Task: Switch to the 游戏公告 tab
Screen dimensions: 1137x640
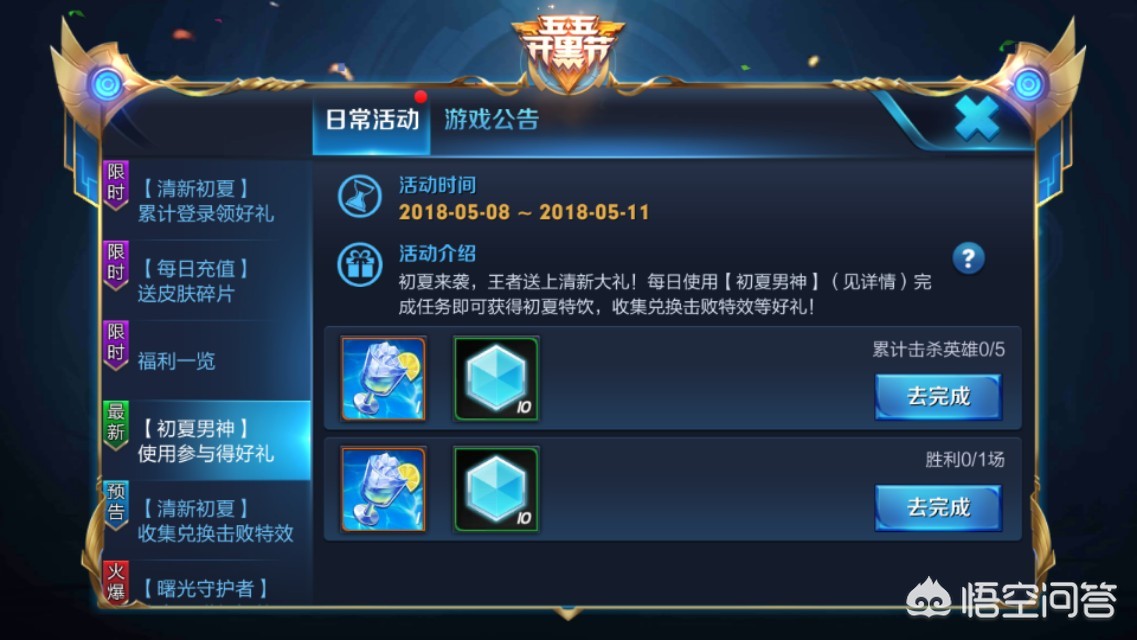Action: (492, 120)
